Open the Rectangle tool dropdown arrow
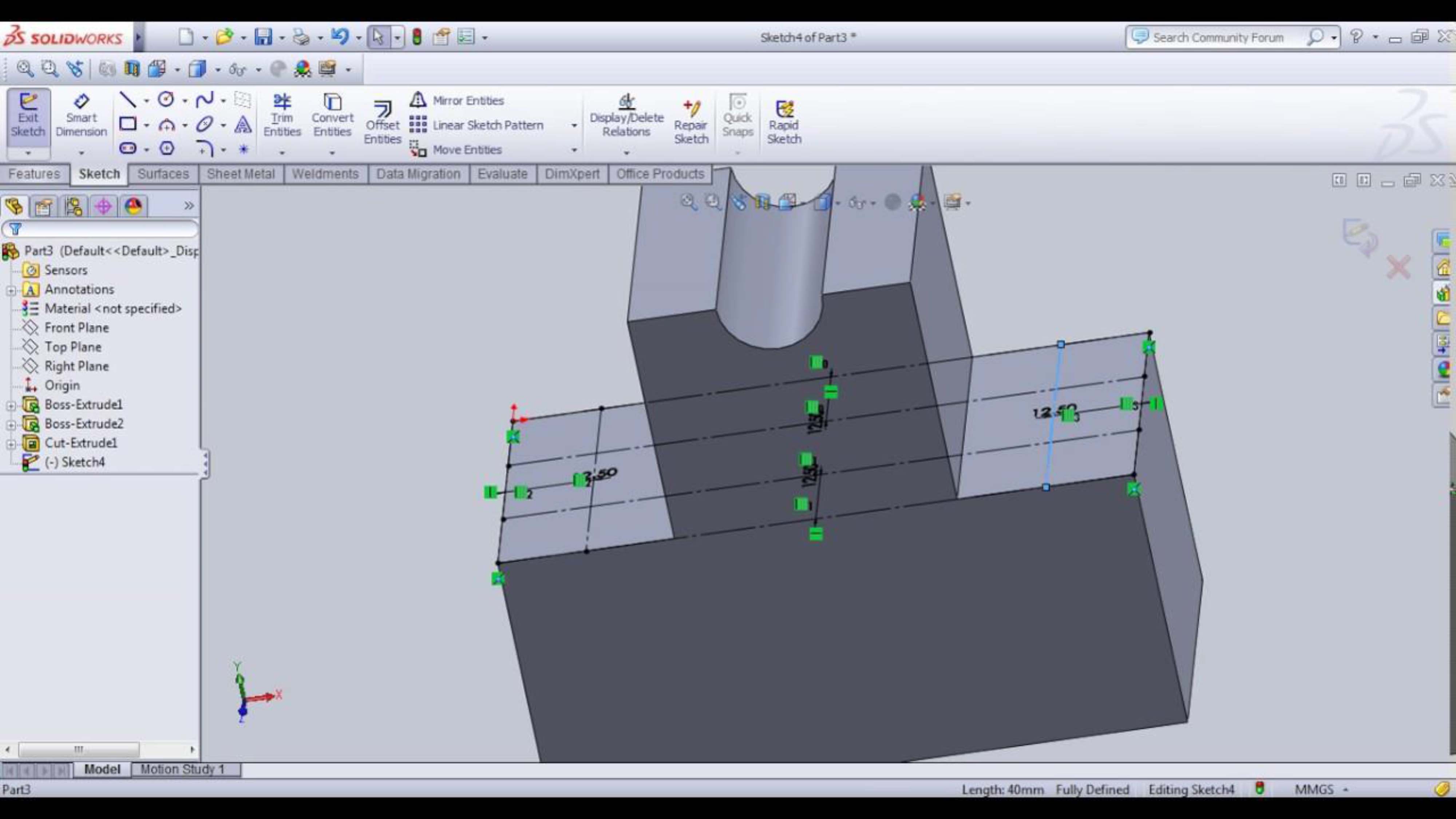This screenshot has width=1456, height=819. (146, 125)
